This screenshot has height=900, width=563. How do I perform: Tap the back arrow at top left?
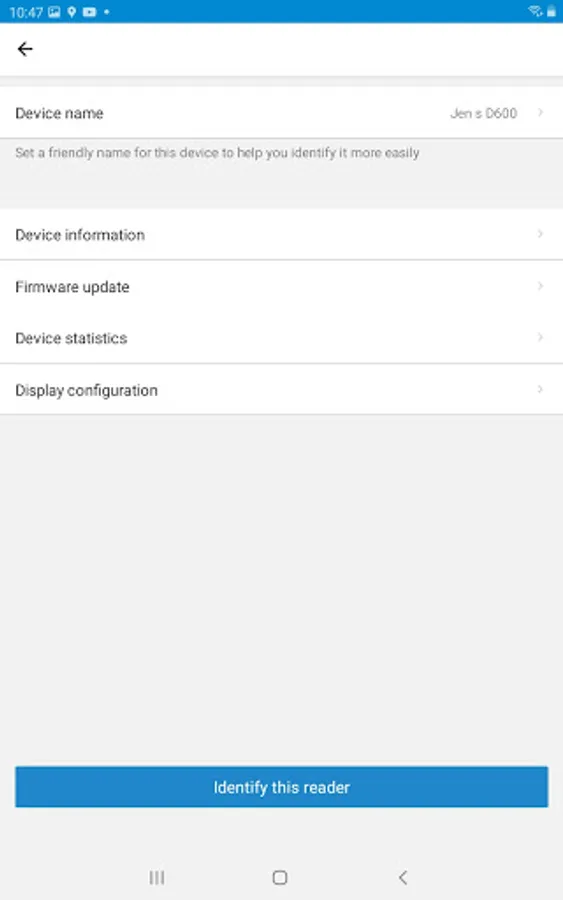[x=25, y=49]
